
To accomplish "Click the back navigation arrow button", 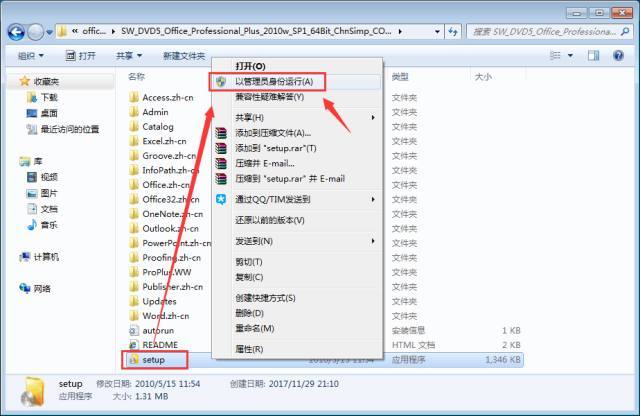I will coord(17,30).
